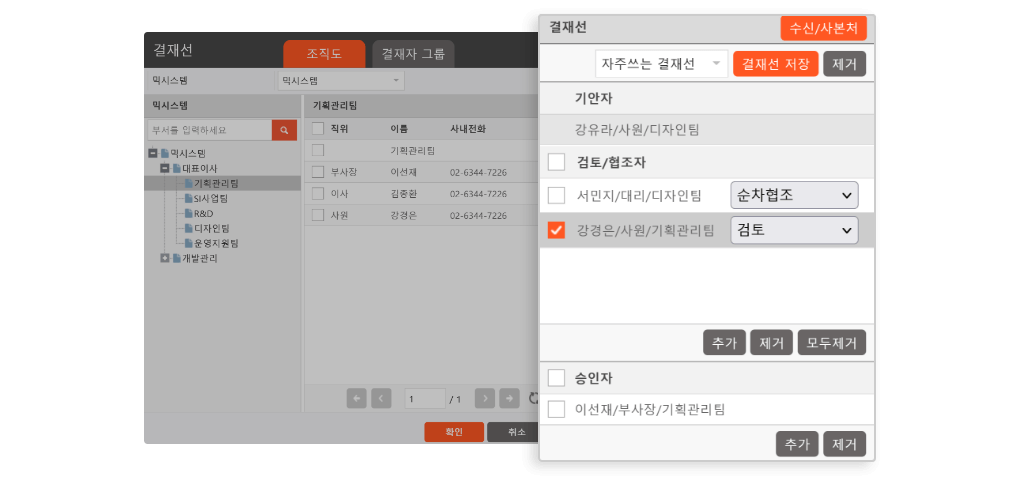The image size is (1020, 484).
Task: Check the 기획관리팀 row checkbox
Action: 317,150
